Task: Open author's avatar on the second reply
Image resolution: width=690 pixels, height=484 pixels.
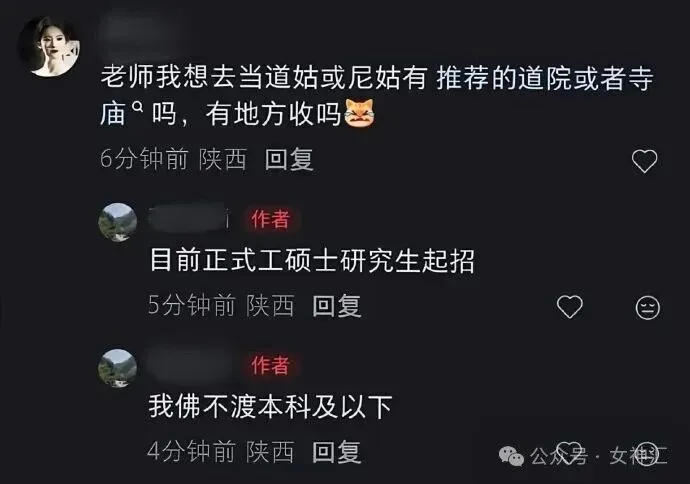Action: (117, 368)
